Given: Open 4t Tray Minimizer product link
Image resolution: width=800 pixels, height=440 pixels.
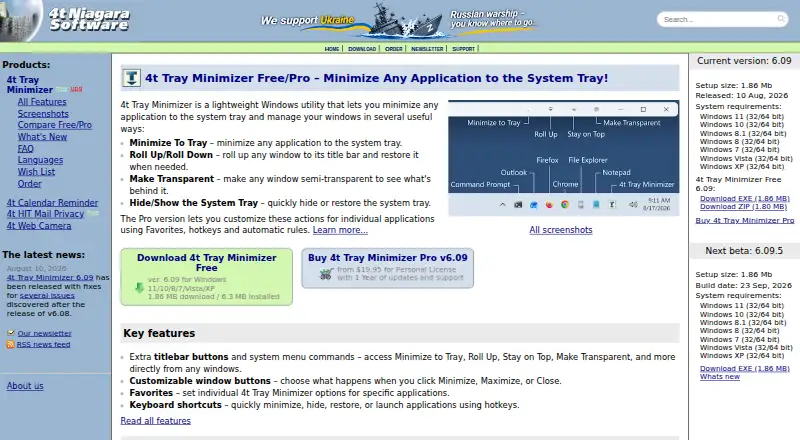Looking at the screenshot, I should coord(30,85).
